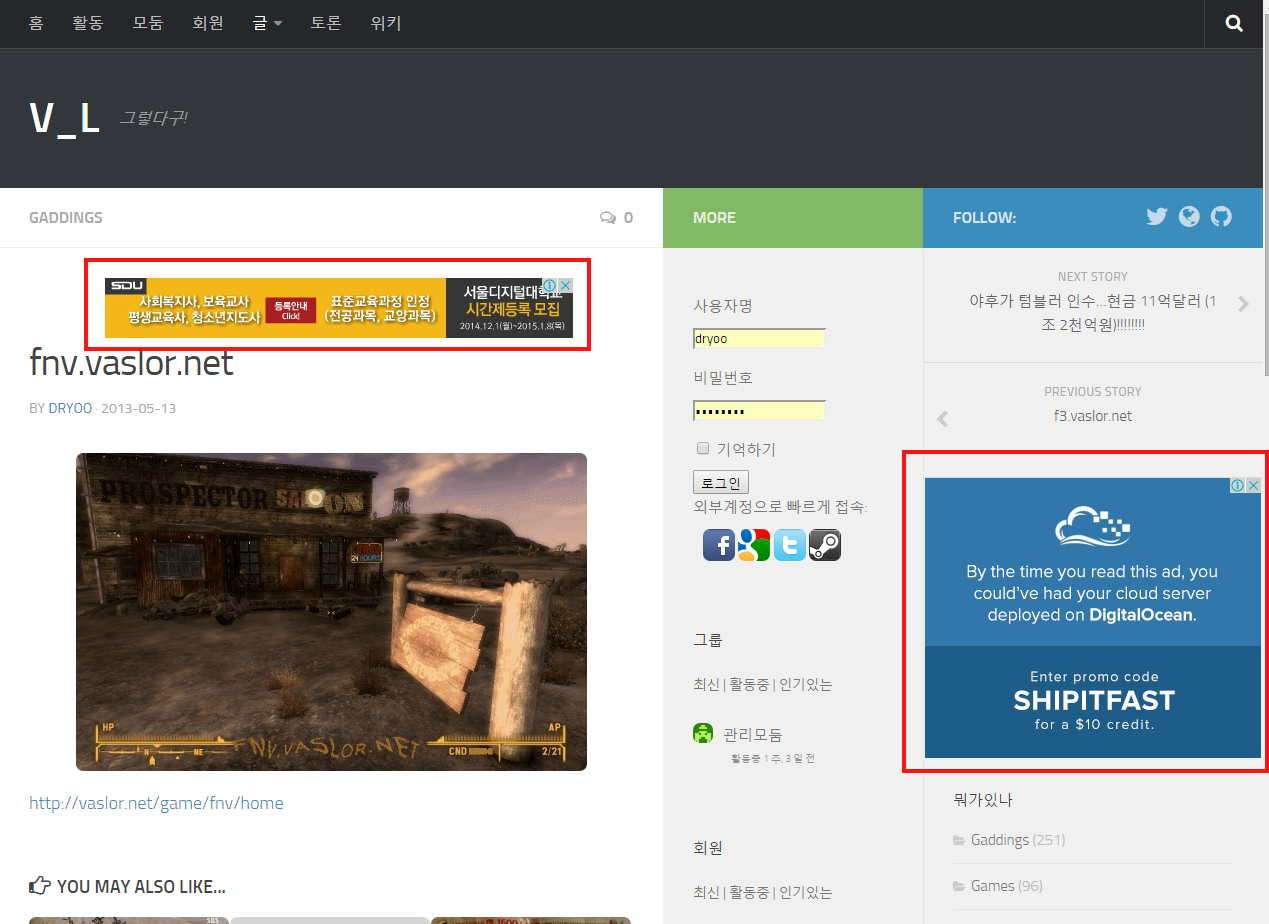Go to previous story via left chevron
Screen dimensions: 1269x924
pyautogui.click(x=942, y=419)
